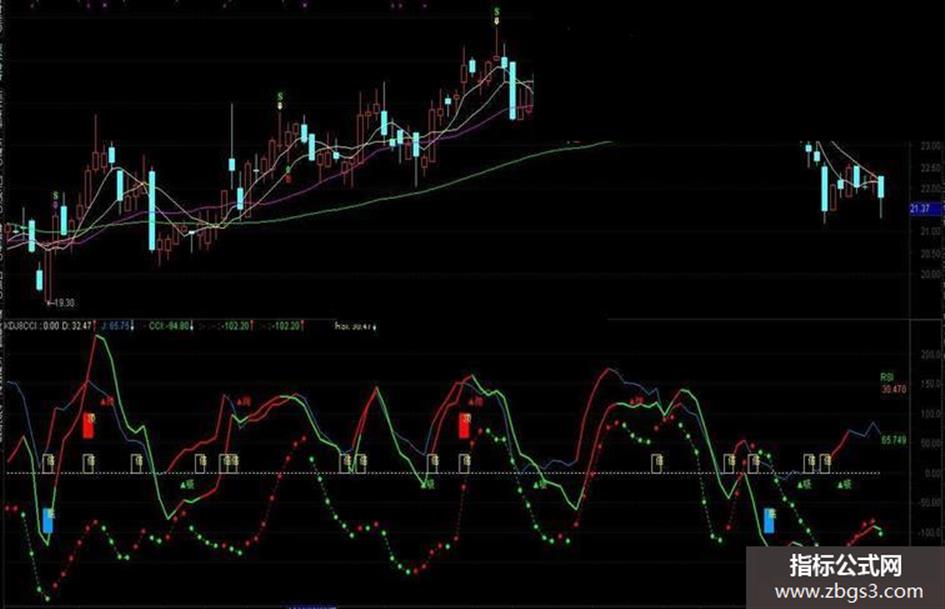Click the RSI label beside the indicator
The width and height of the screenshot is (945, 609).
click(887, 377)
